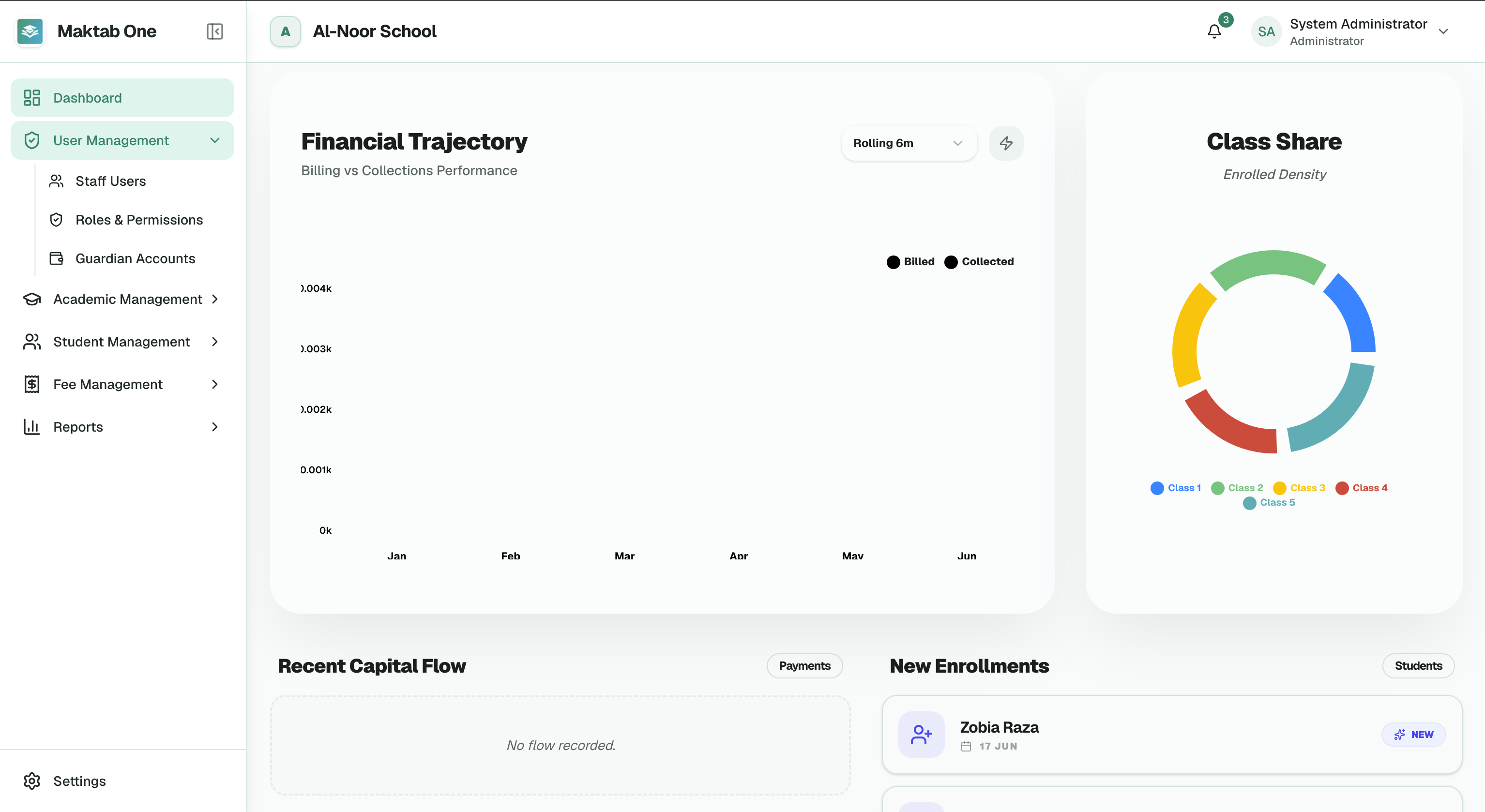Click the add-user icon beside Zobia Raza
Screen dimensions: 1485x812
pyautogui.click(x=921, y=734)
